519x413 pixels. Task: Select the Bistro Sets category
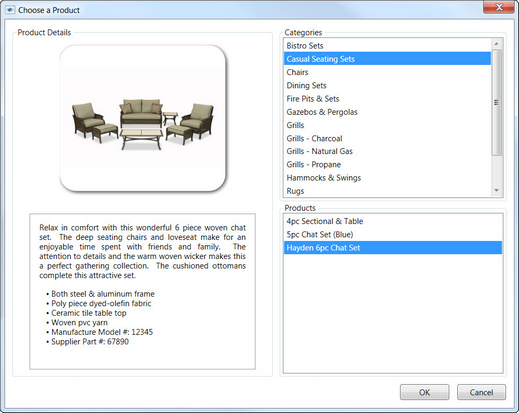point(387,46)
